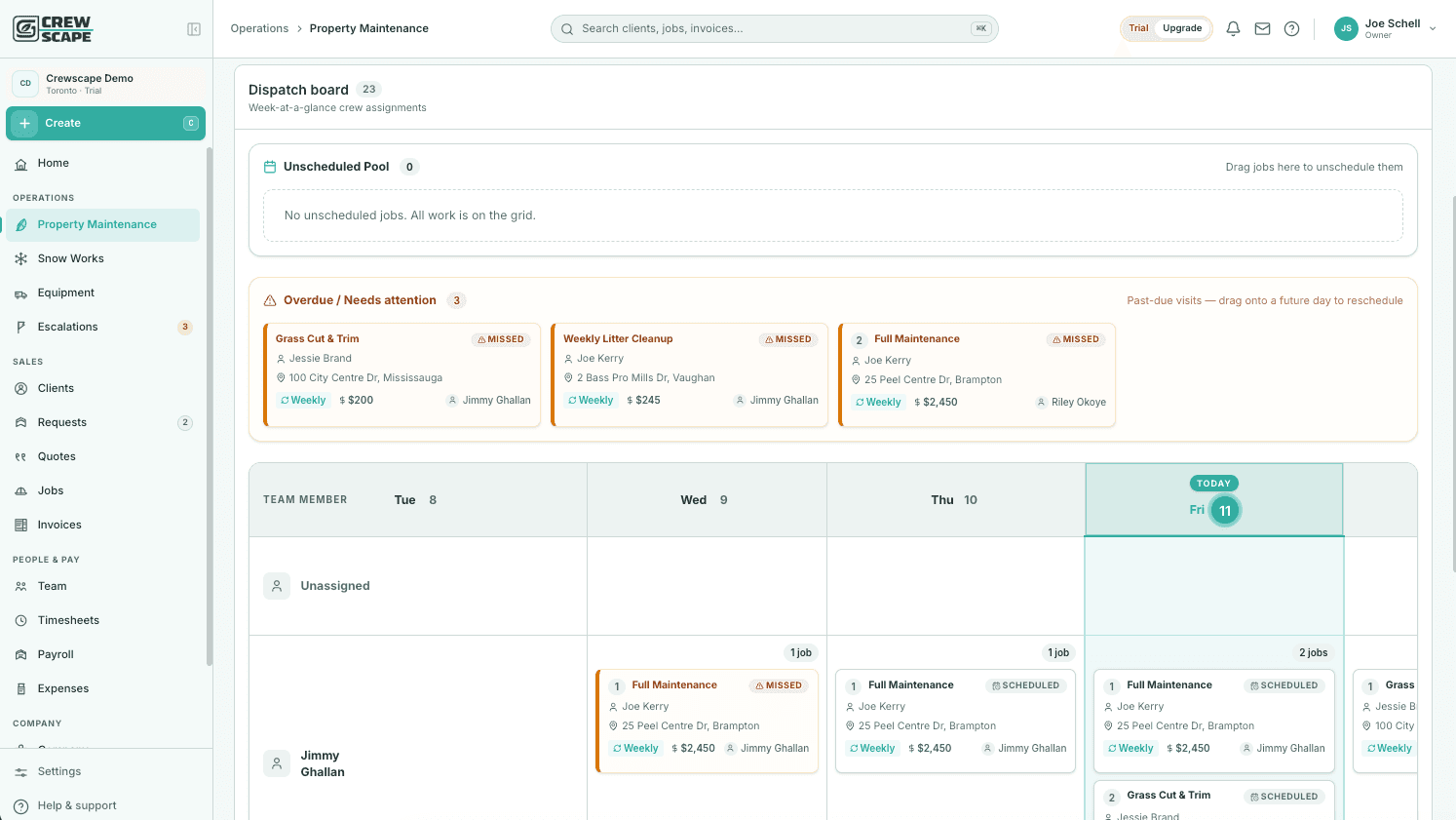Viewport: 1456px width, 820px height.
Task: Open the Crewscape Demo workspace switcher
Action: click(x=105, y=84)
